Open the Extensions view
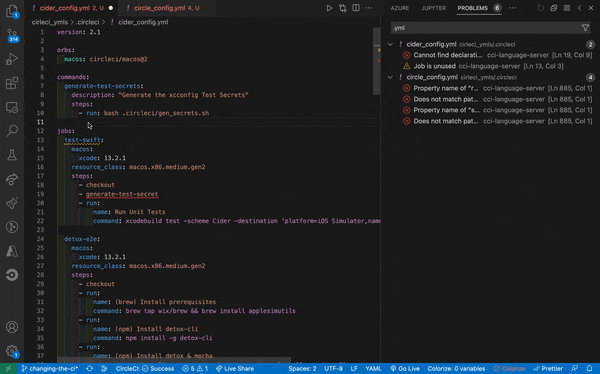Viewport: 600px width, 374px height. tap(12, 83)
